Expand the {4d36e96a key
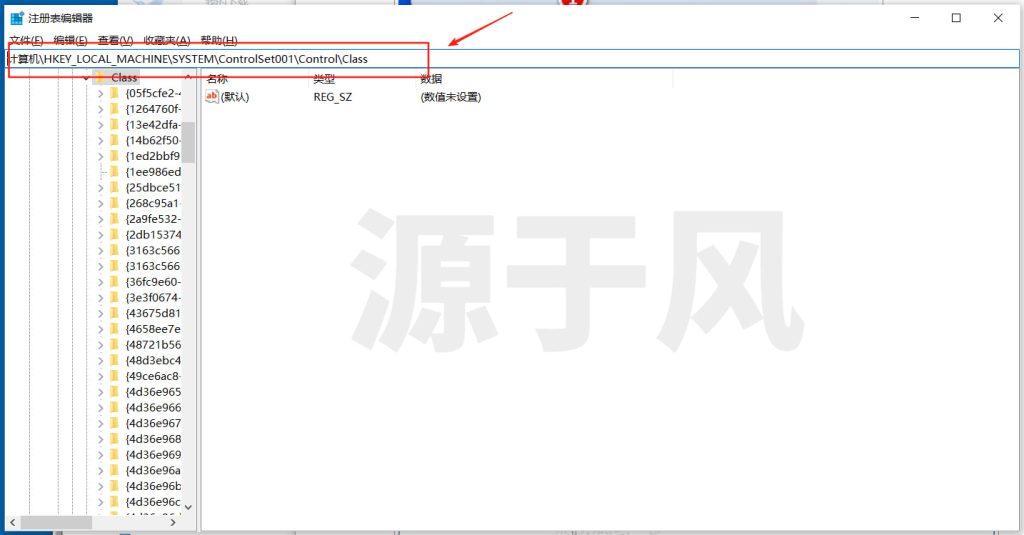Viewport: 1024px width, 535px height. pyautogui.click(x=101, y=470)
